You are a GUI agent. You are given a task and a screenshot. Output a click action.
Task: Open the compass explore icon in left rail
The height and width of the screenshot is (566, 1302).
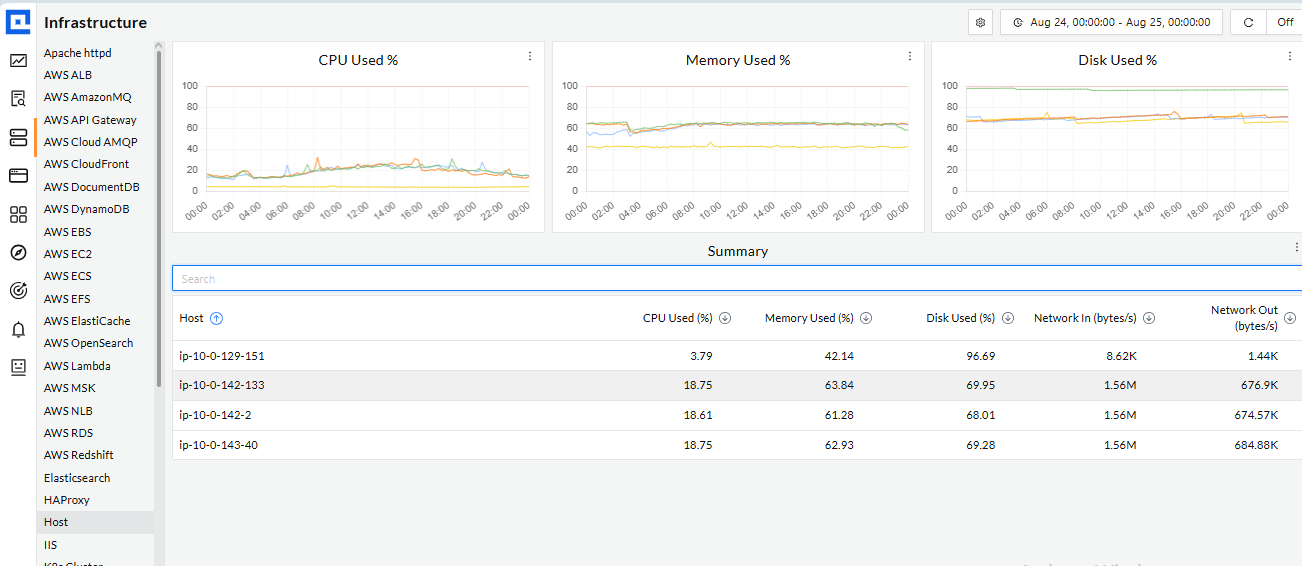click(18, 252)
